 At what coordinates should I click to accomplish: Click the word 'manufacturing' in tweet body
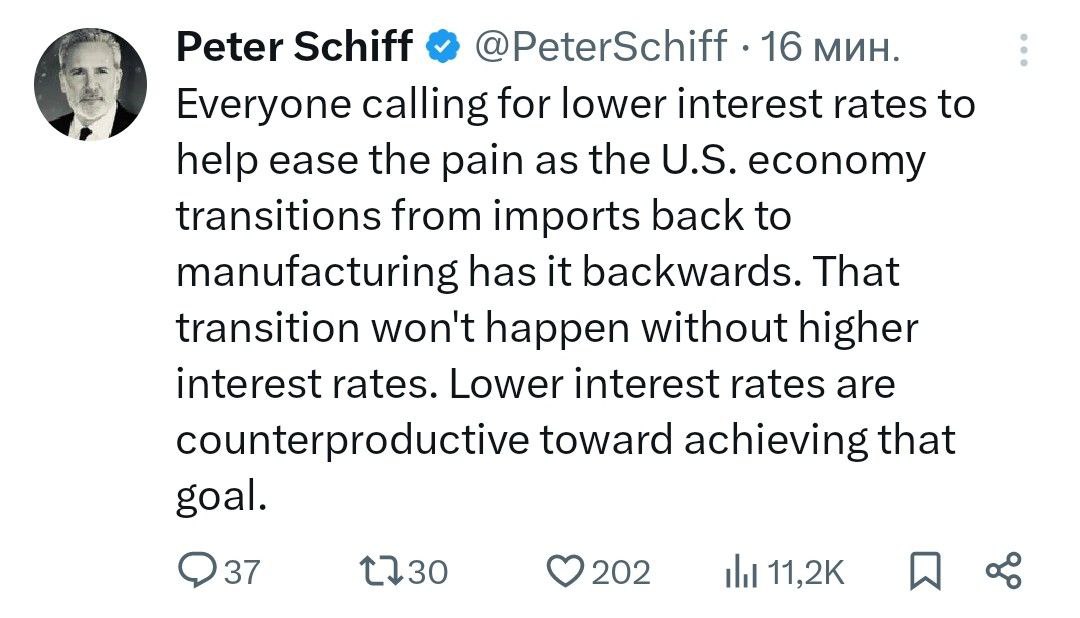click(x=317, y=272)
